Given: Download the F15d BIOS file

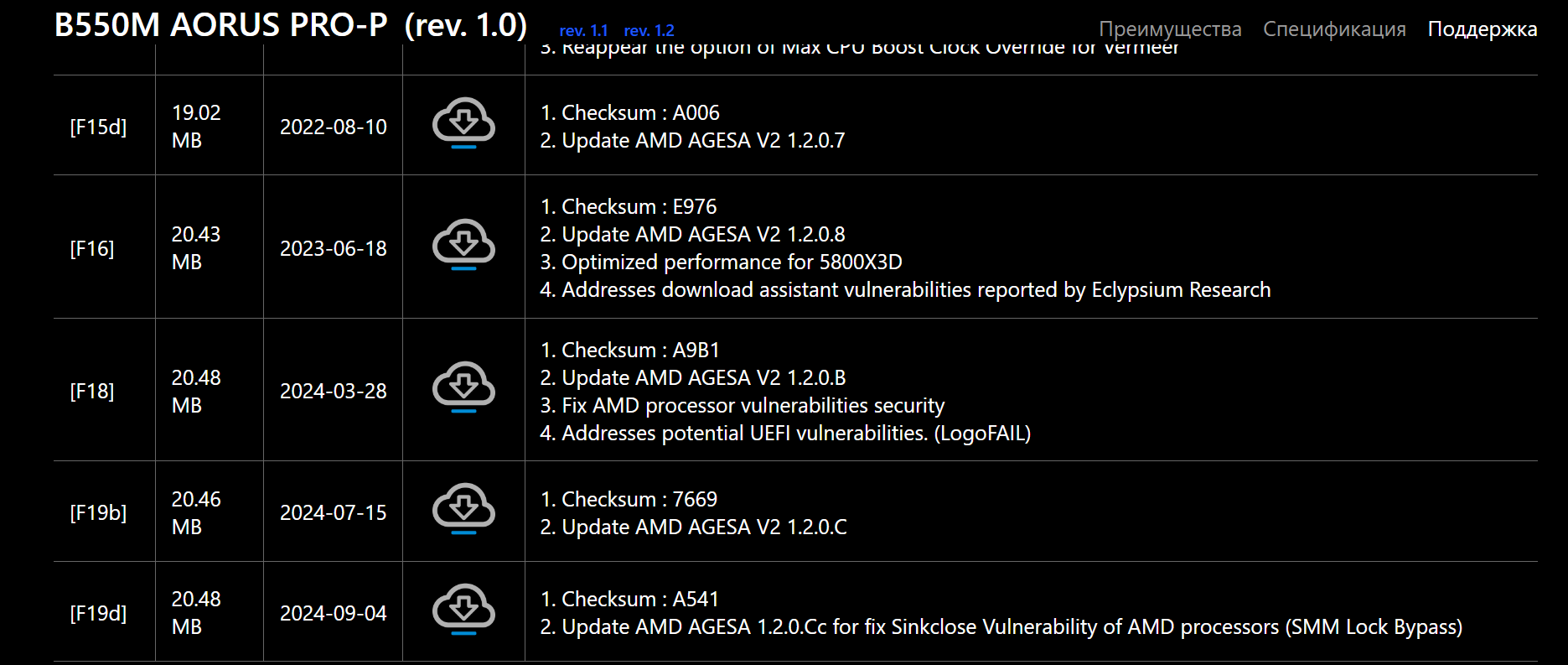Looking at the screenshot, I should pos(463,122).
